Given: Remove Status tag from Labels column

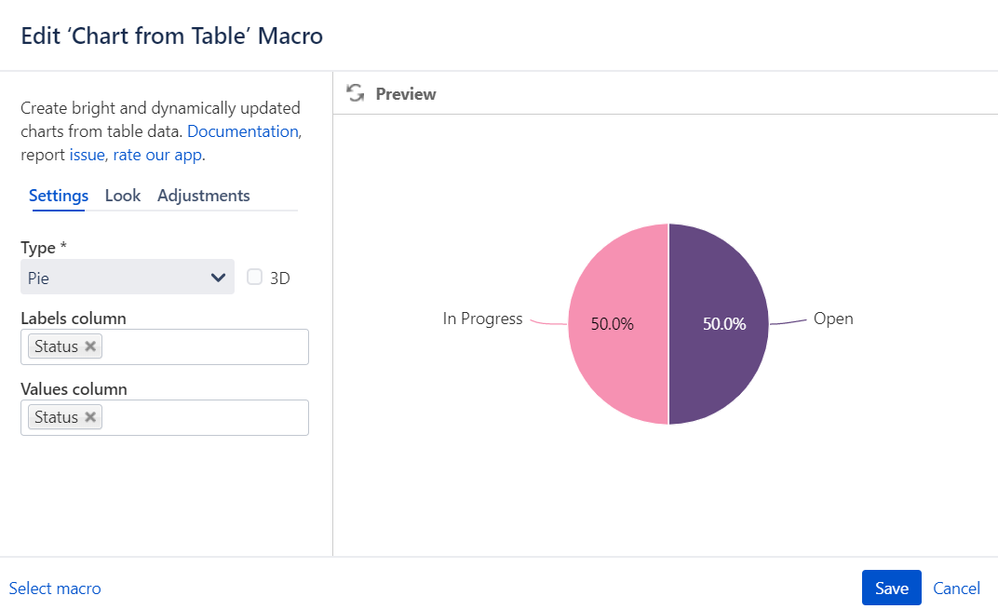Looking at the screenshot, I should pyautogui.click(x=90, y=346).
